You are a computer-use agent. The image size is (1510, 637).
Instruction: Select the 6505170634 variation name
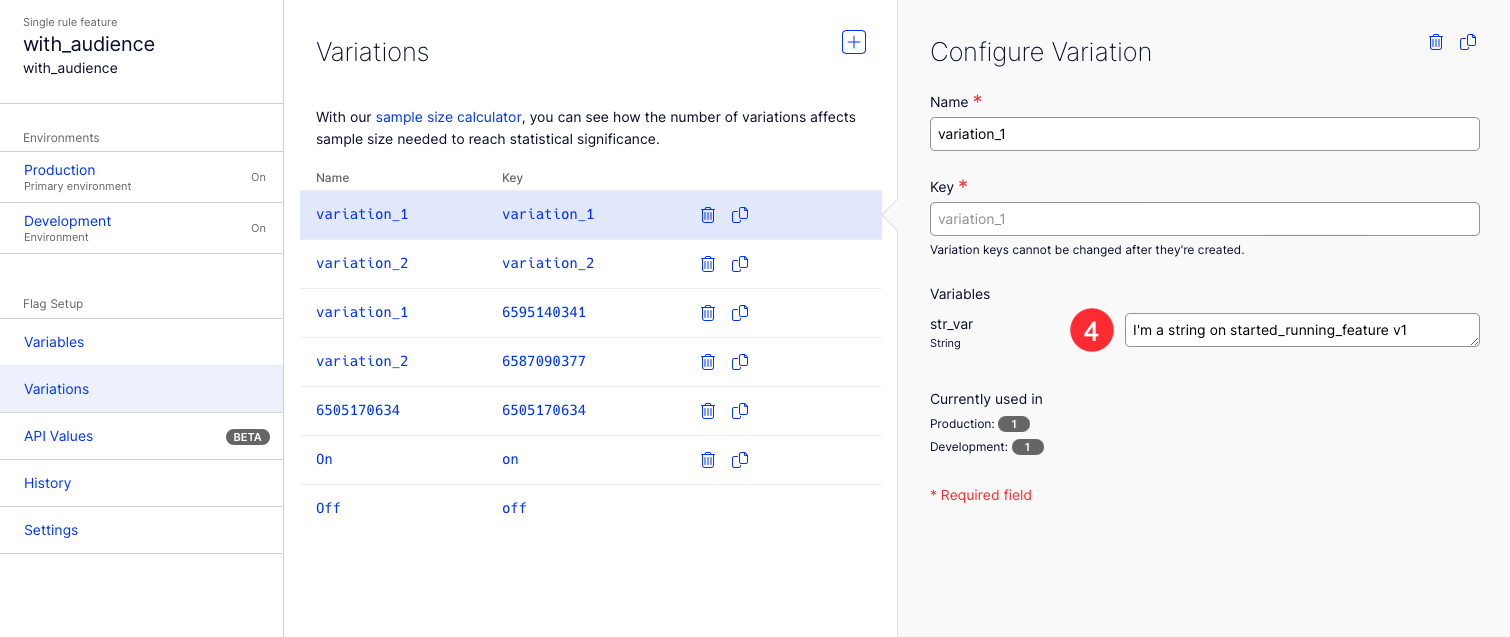pos(358,410)
